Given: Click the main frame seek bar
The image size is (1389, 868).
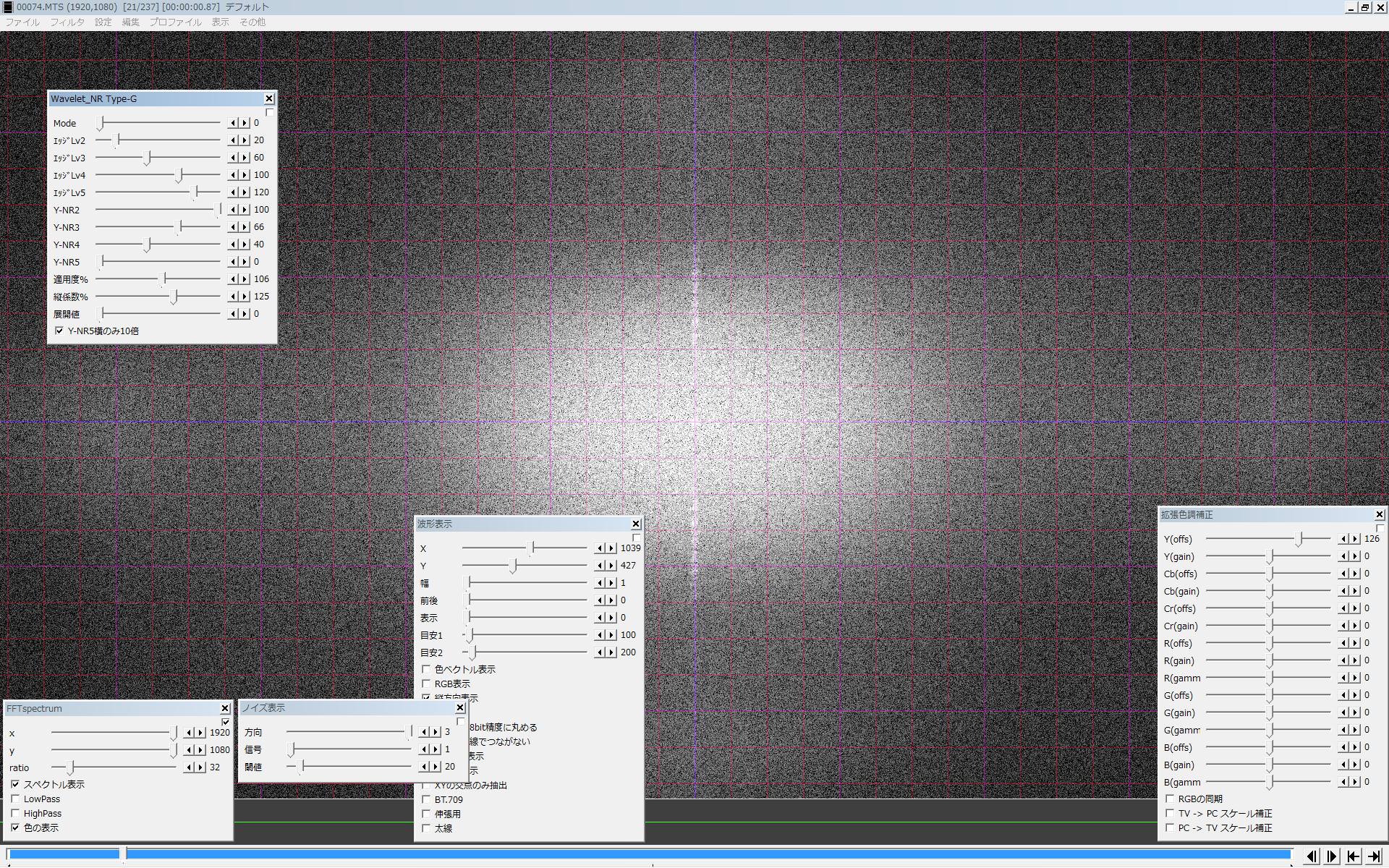Looking at the screenshot, I should pos(651,854).
